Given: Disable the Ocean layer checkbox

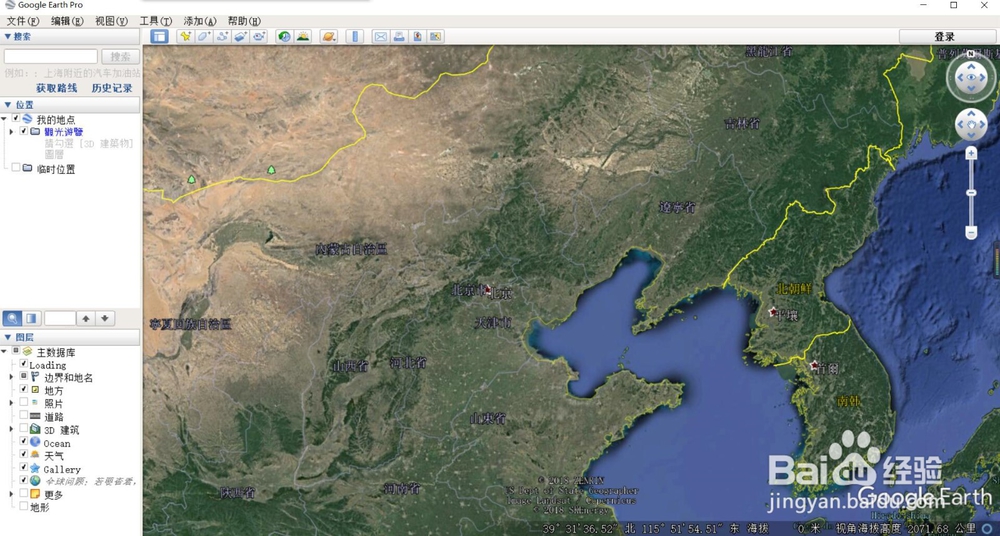Looking at the screenshot, I should 24,442.
